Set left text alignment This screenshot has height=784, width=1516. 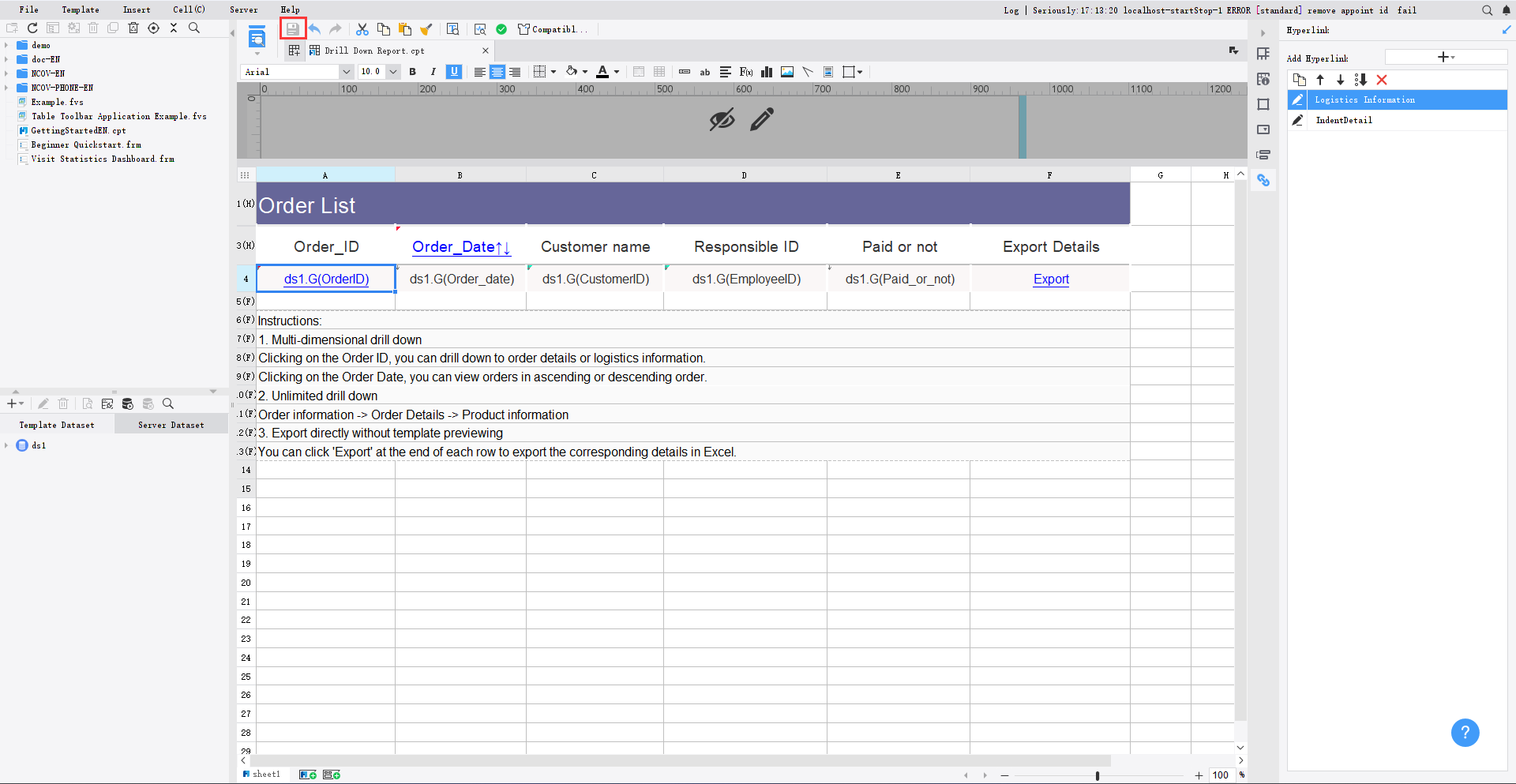coord(479,72)
